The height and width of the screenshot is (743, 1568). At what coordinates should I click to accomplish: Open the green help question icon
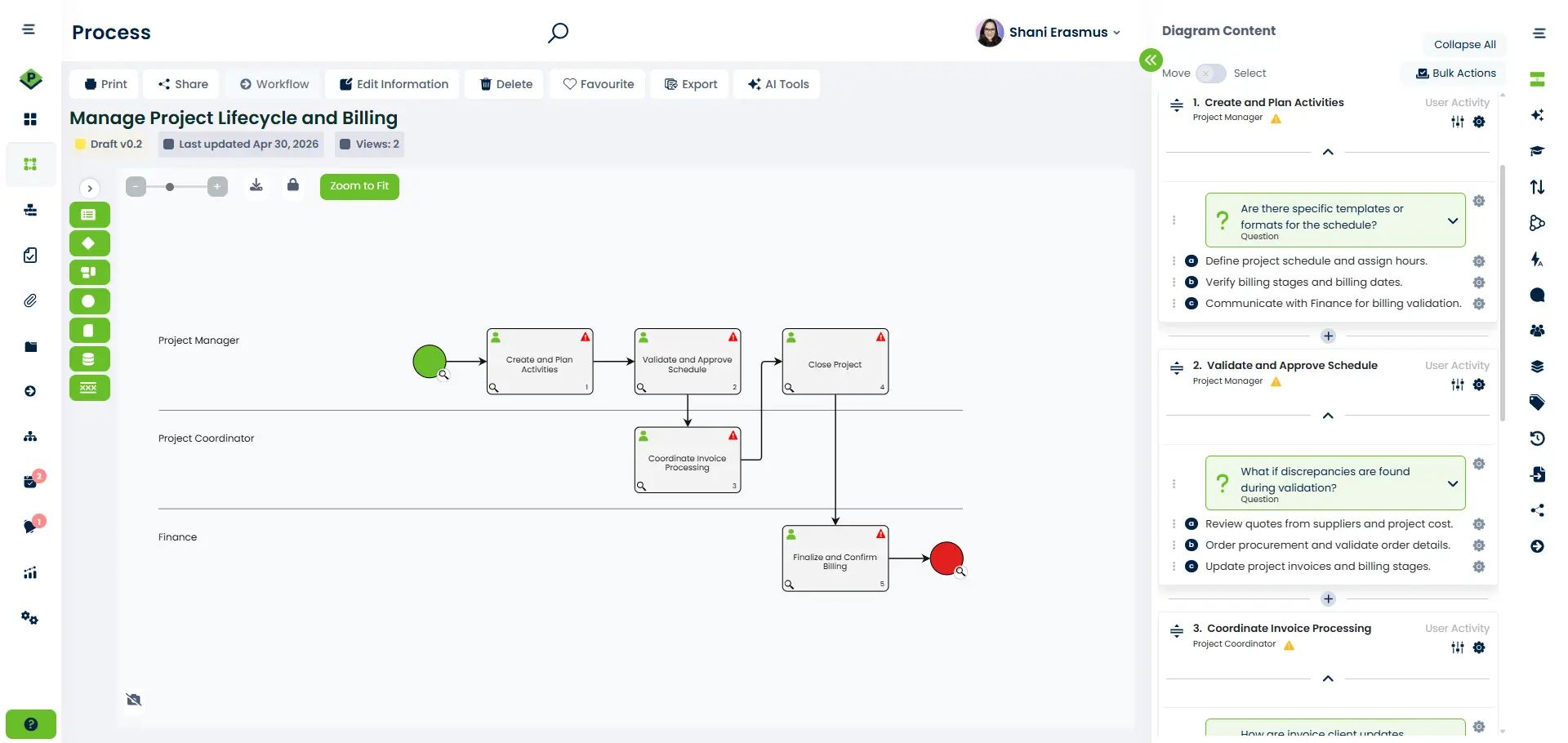click(x=31, y=724)
